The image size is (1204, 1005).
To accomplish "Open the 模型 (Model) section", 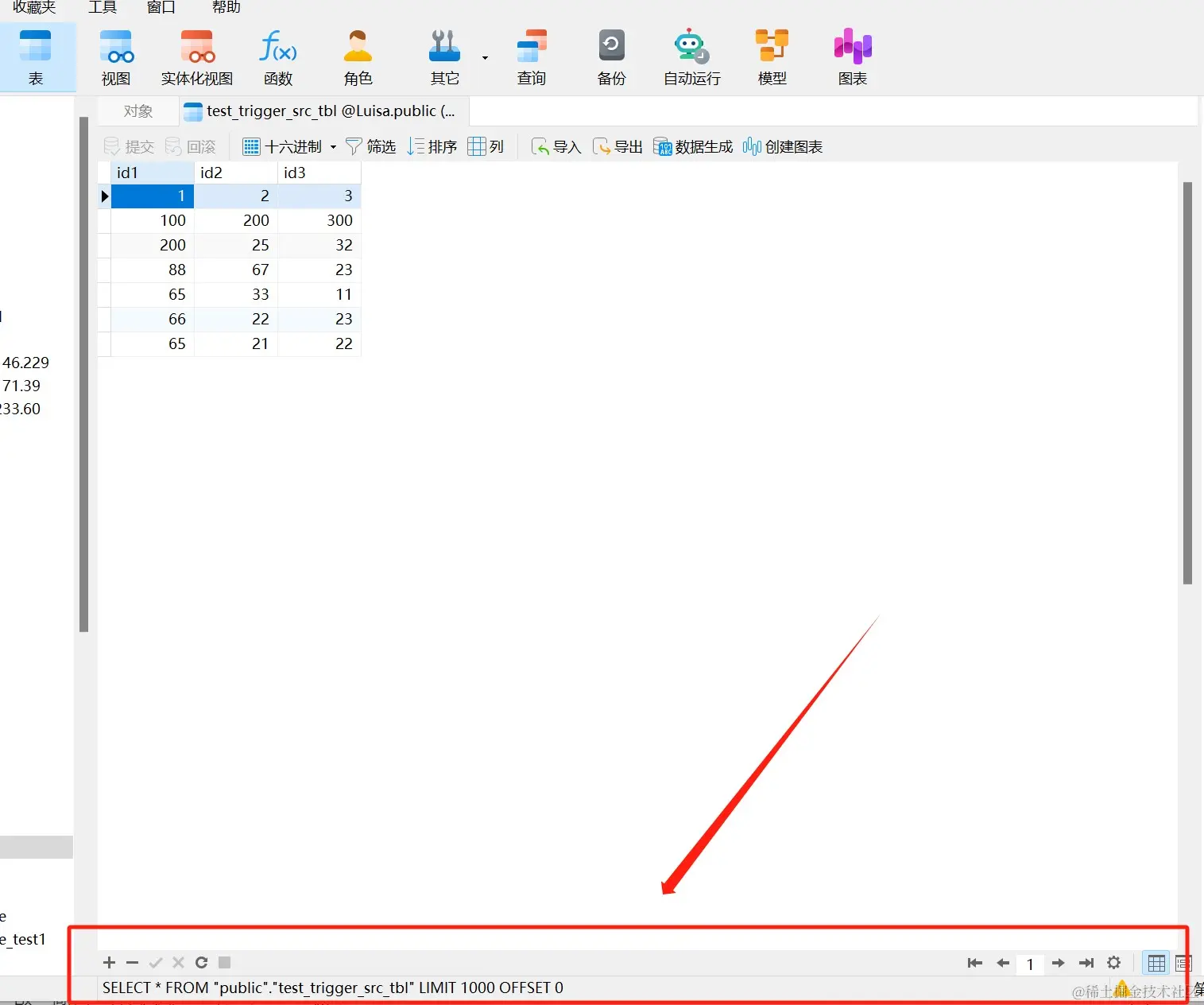I will click(772, 57).
